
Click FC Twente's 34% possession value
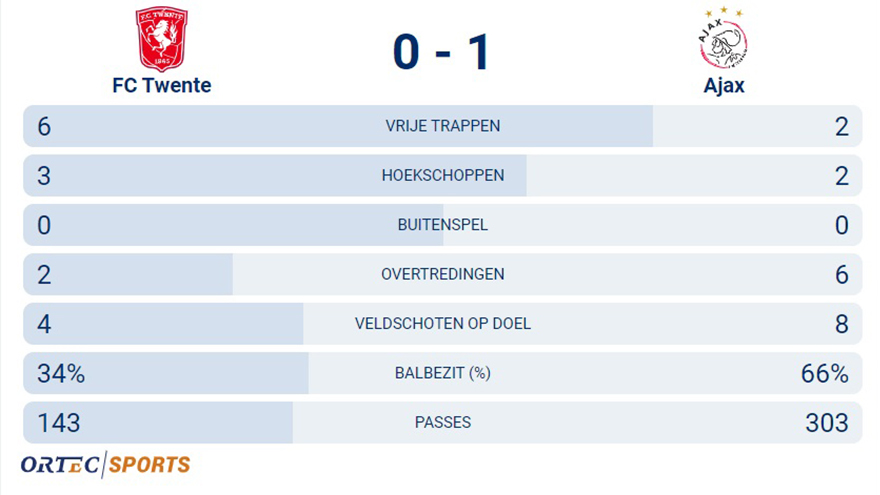(x=61, y=374)
